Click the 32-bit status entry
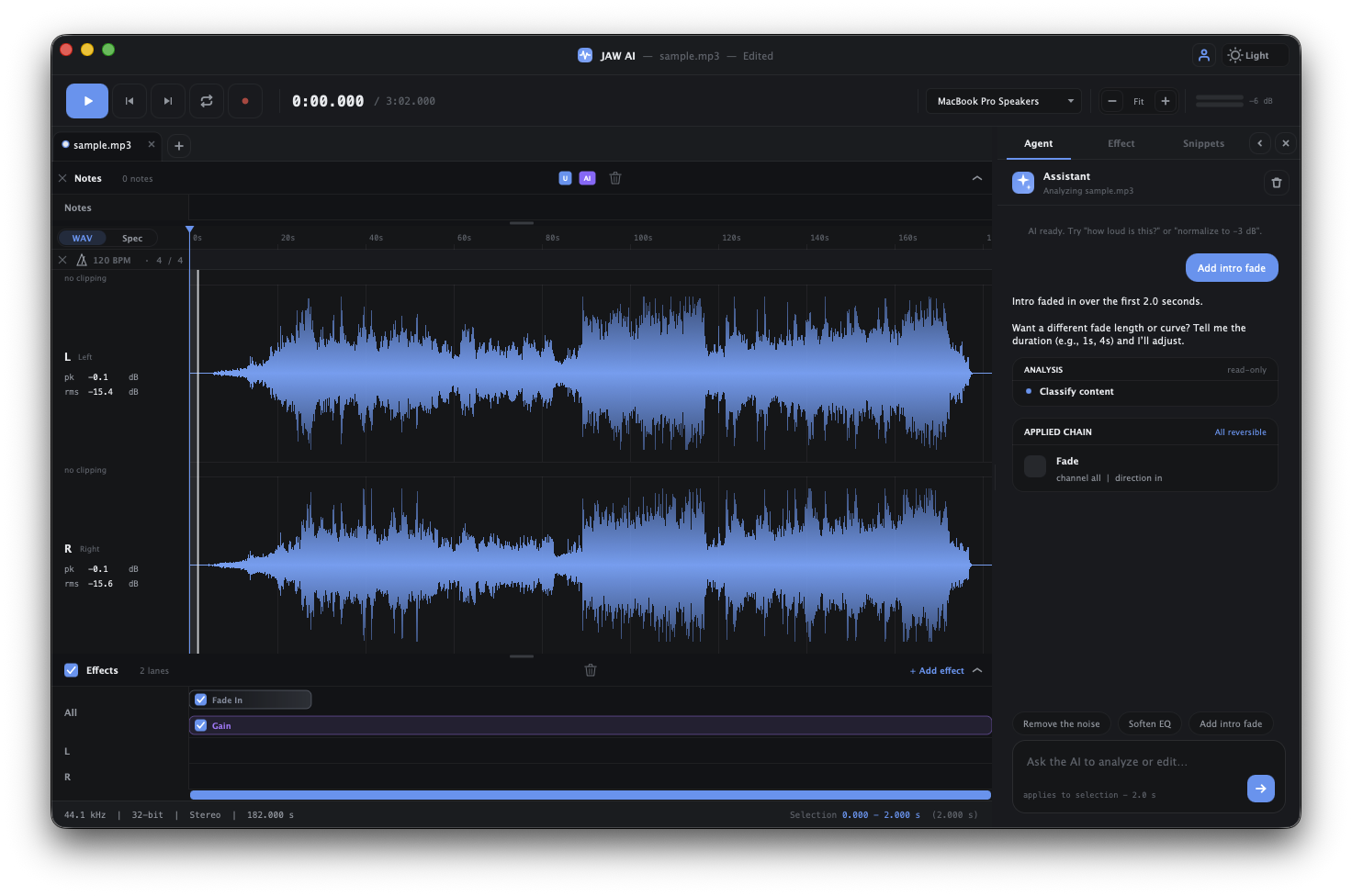Screen dimensions: 1352x896 (x=147, y=815)
